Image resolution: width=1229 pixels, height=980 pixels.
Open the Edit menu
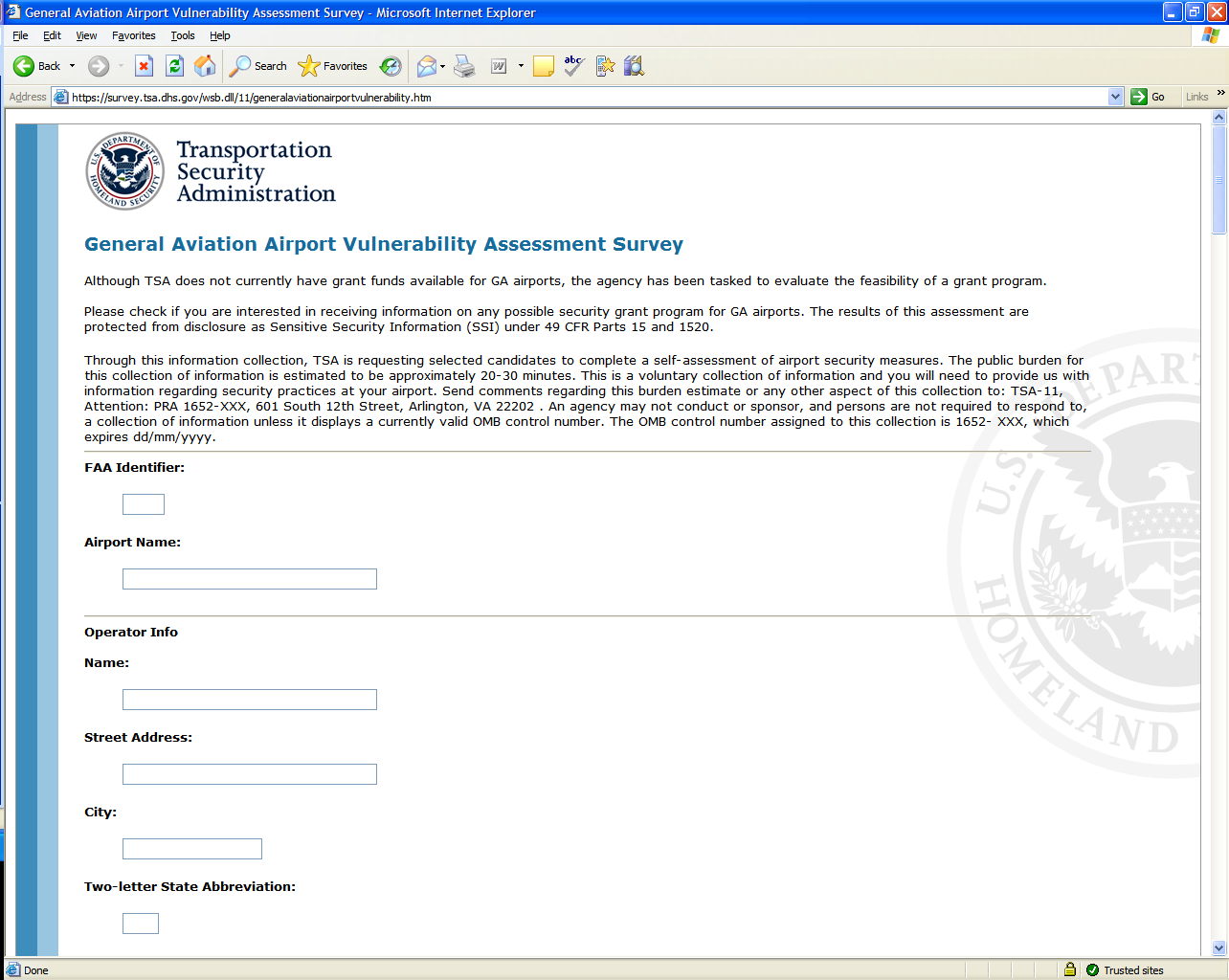click(x=52, y=35)
